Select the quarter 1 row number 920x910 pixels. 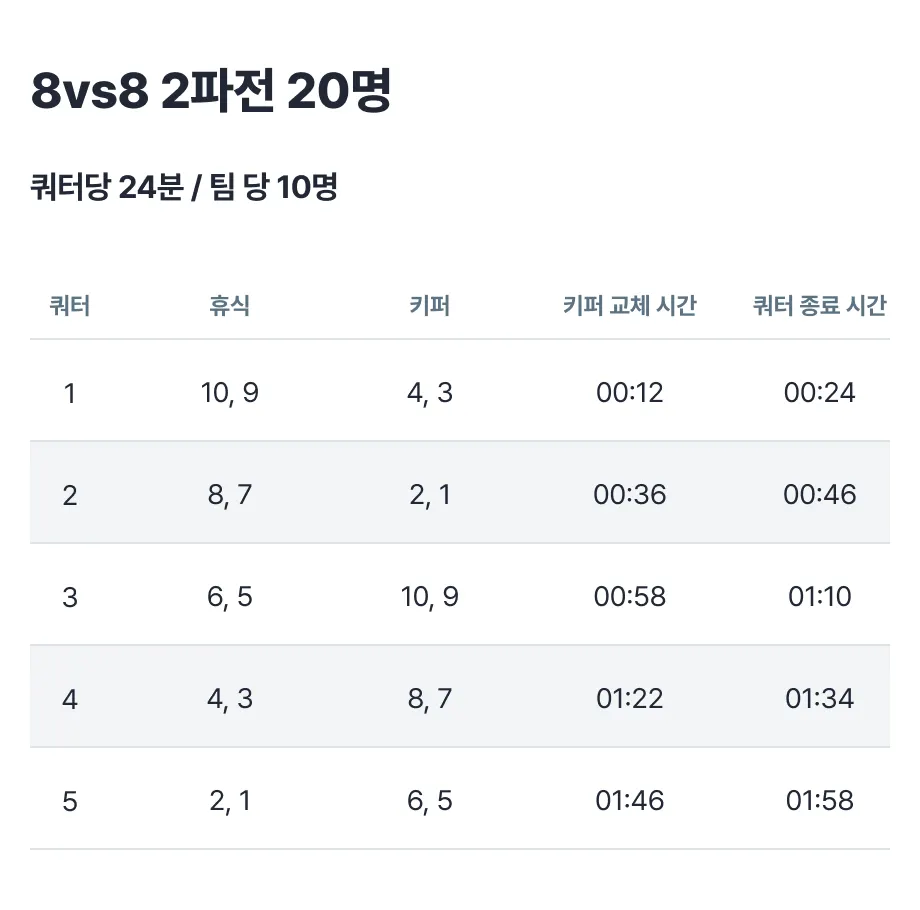pos(70,393)
